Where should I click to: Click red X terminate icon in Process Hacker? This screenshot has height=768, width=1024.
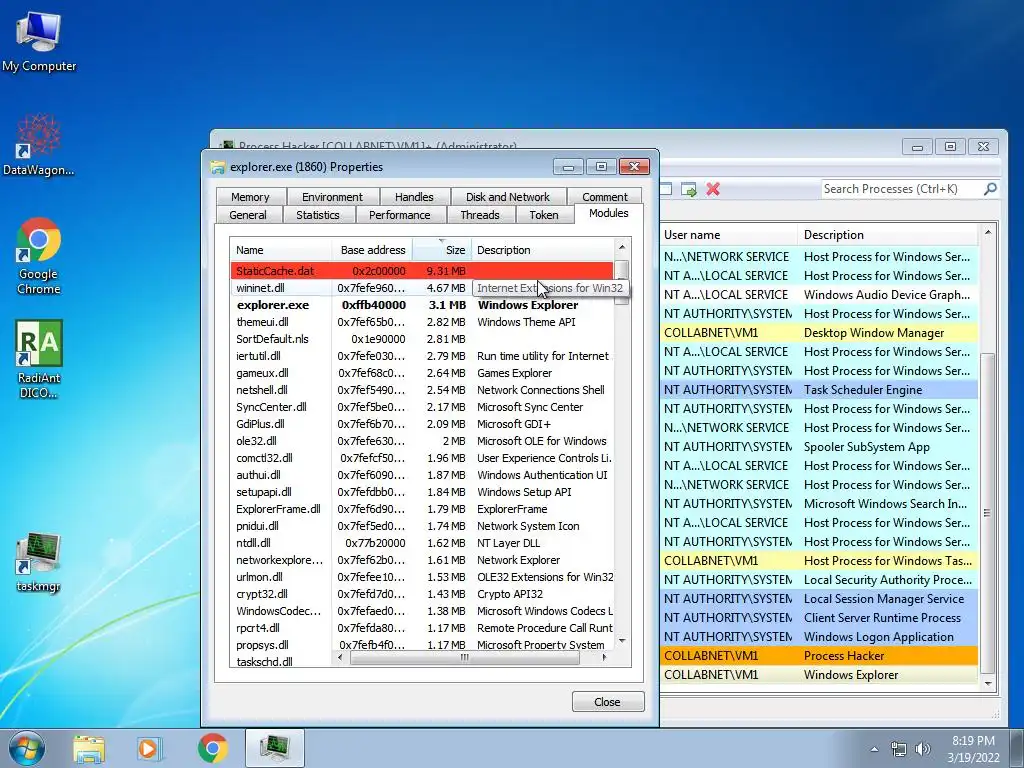tap(713, 189)
